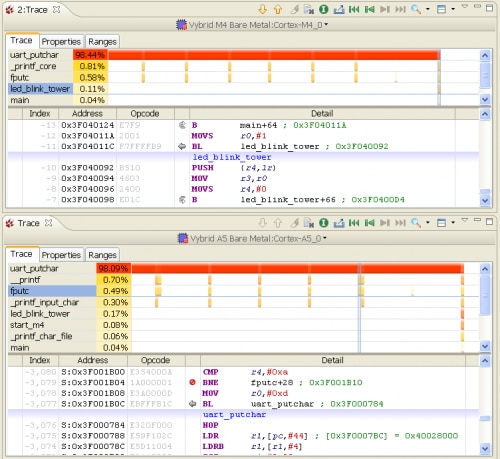The image size is (500, 459).
Task: Select the _printf_input_char row in the A5 list
Action: 52,302
